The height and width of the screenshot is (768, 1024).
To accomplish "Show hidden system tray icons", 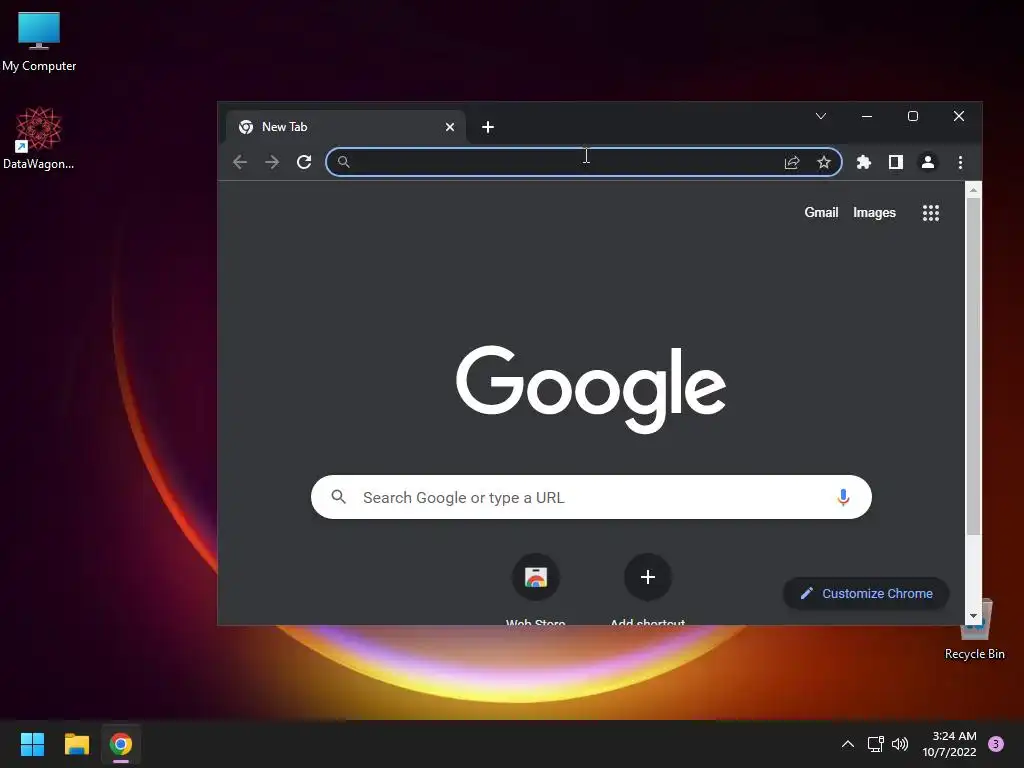I will 848,744.
